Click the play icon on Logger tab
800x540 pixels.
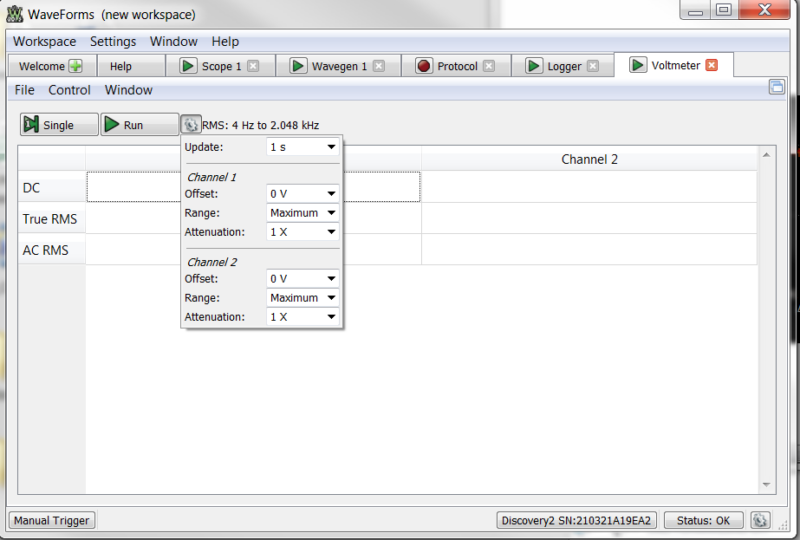tap(533, 66)
